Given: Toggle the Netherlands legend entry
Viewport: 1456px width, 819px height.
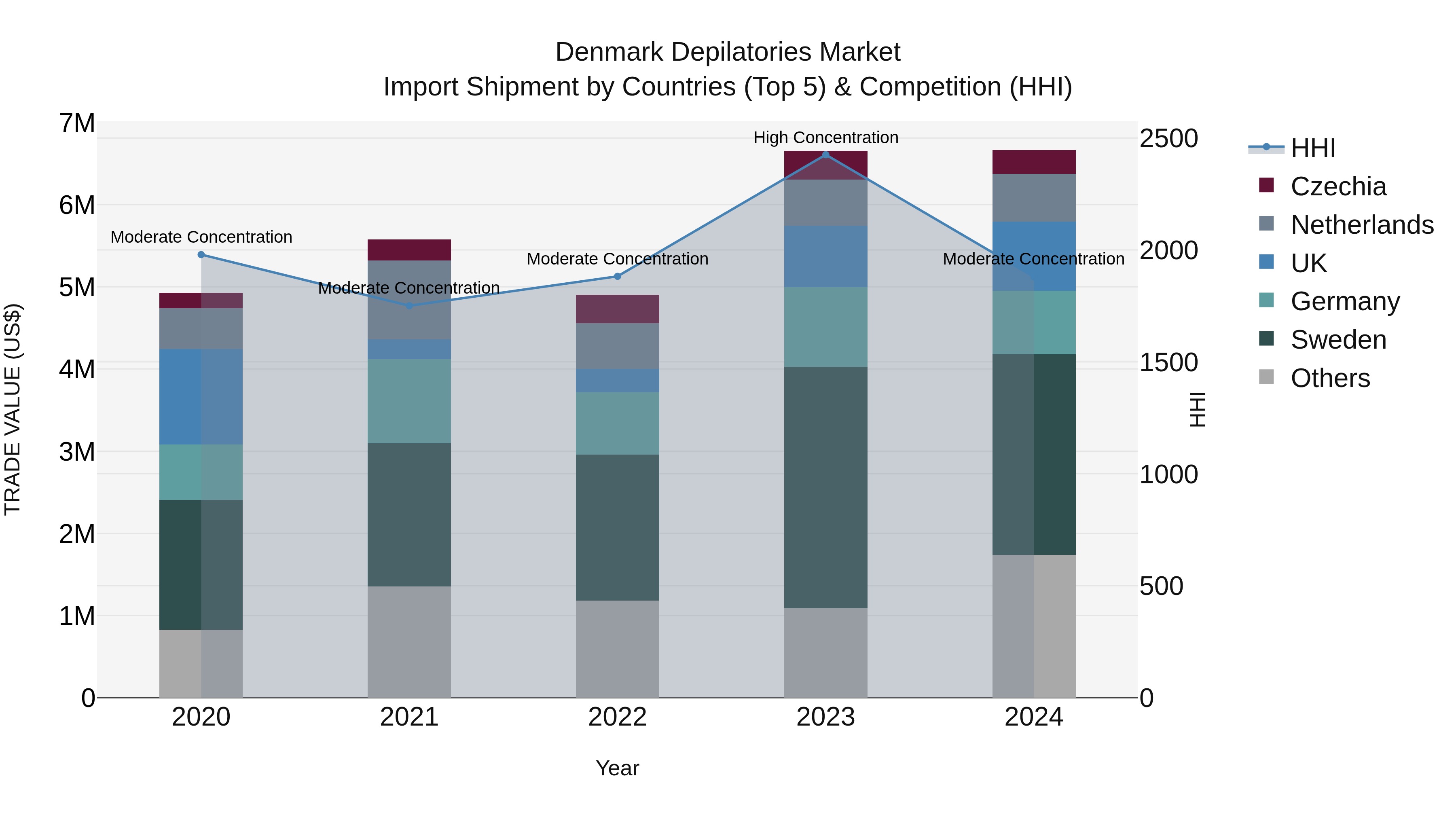Looking at the screenshot, I should 1346,224.
